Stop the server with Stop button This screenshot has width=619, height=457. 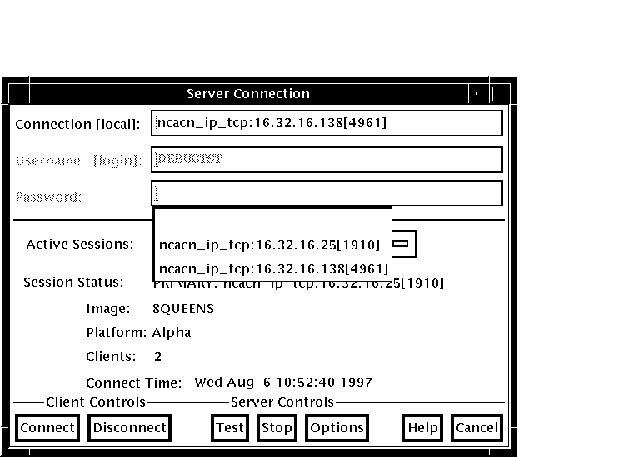276,428
